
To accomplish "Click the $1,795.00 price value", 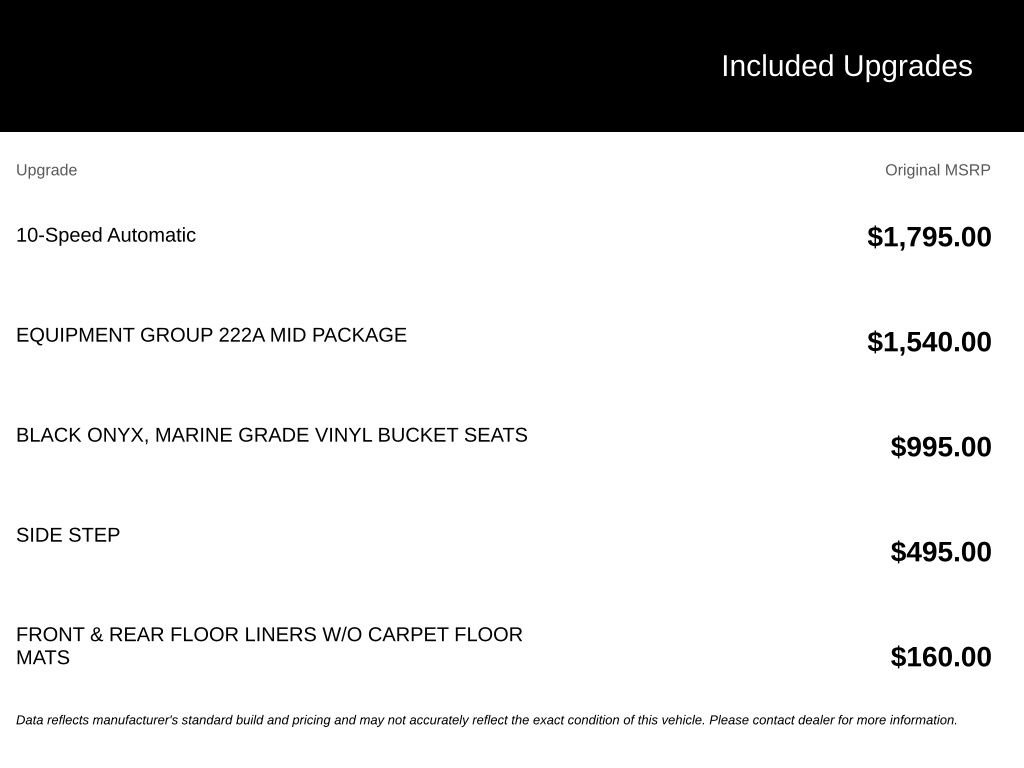I will coord(929,237).
